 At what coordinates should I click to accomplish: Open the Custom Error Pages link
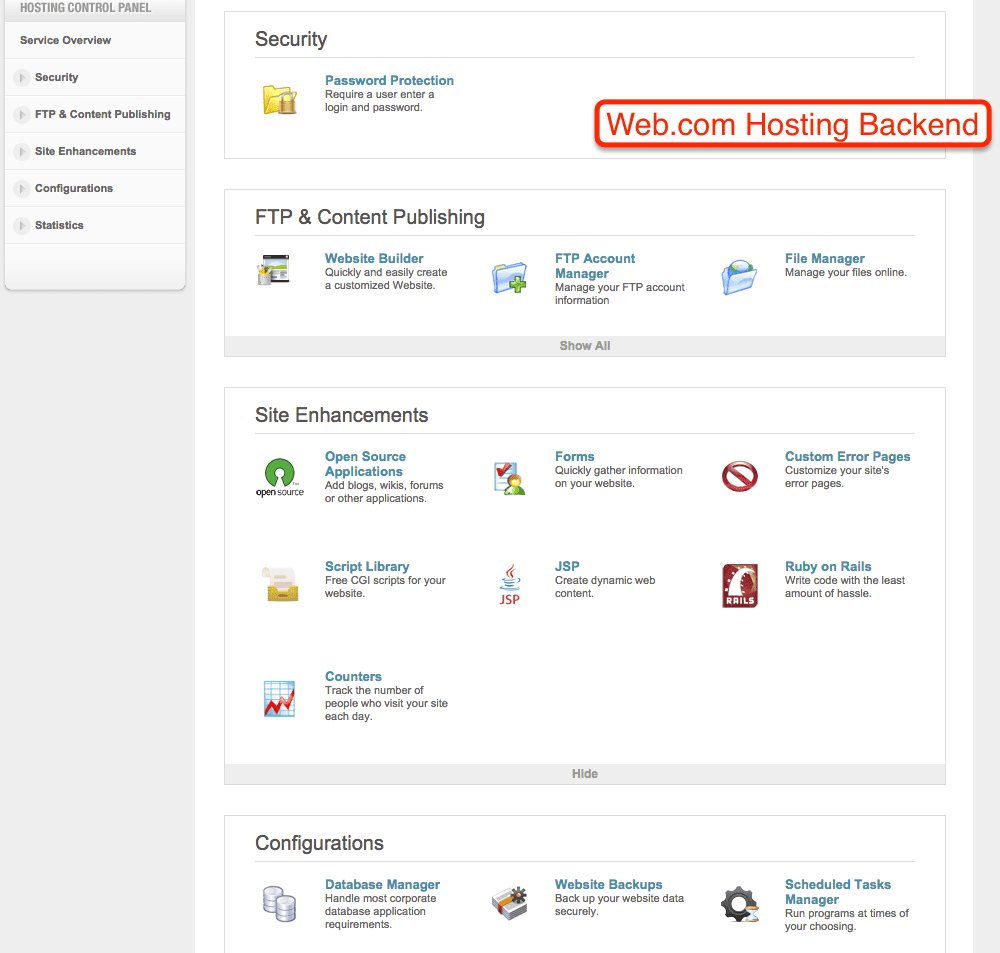pyautogui.click(x=848, y=456)
